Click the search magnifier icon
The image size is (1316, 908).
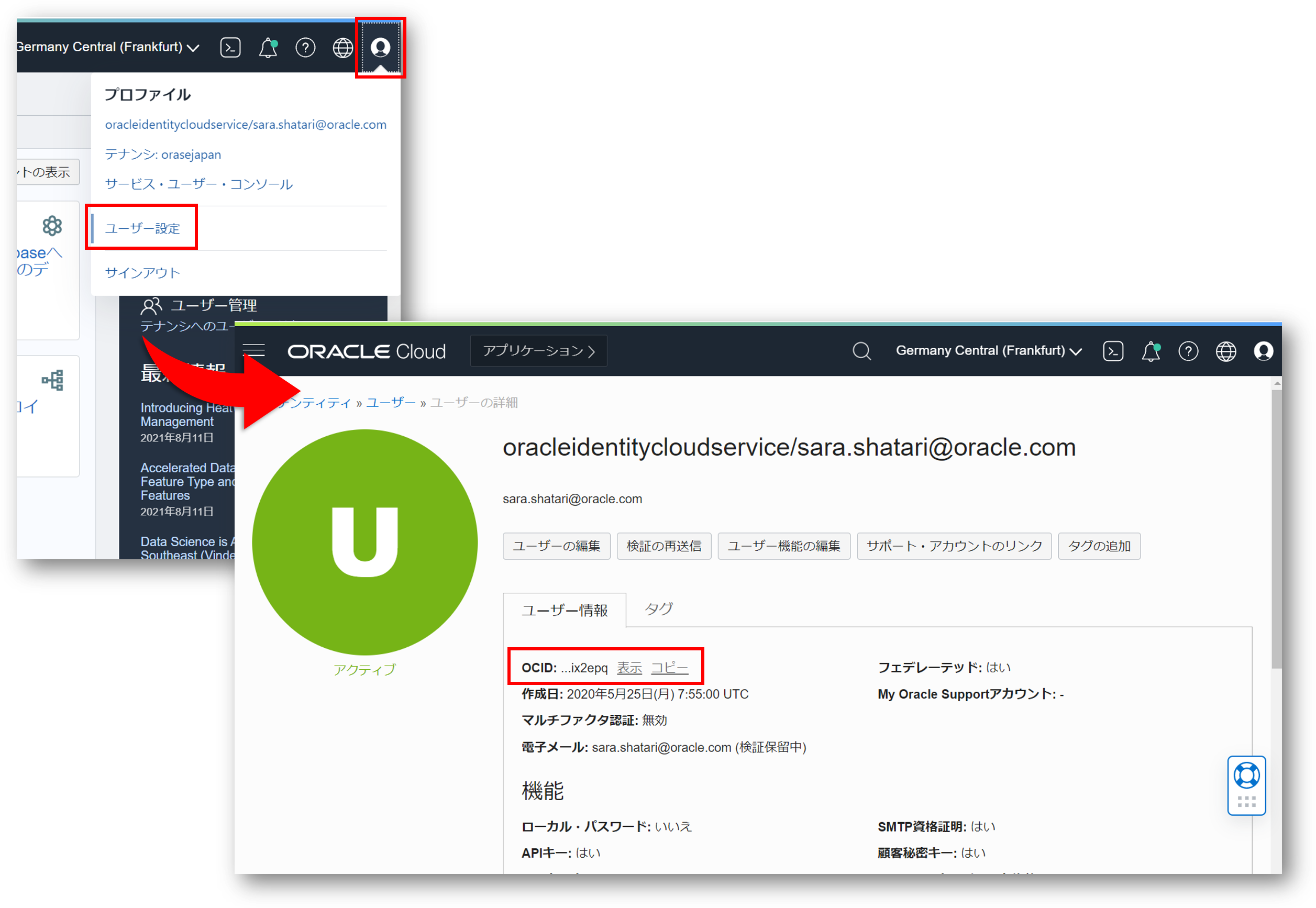[861, 351]
